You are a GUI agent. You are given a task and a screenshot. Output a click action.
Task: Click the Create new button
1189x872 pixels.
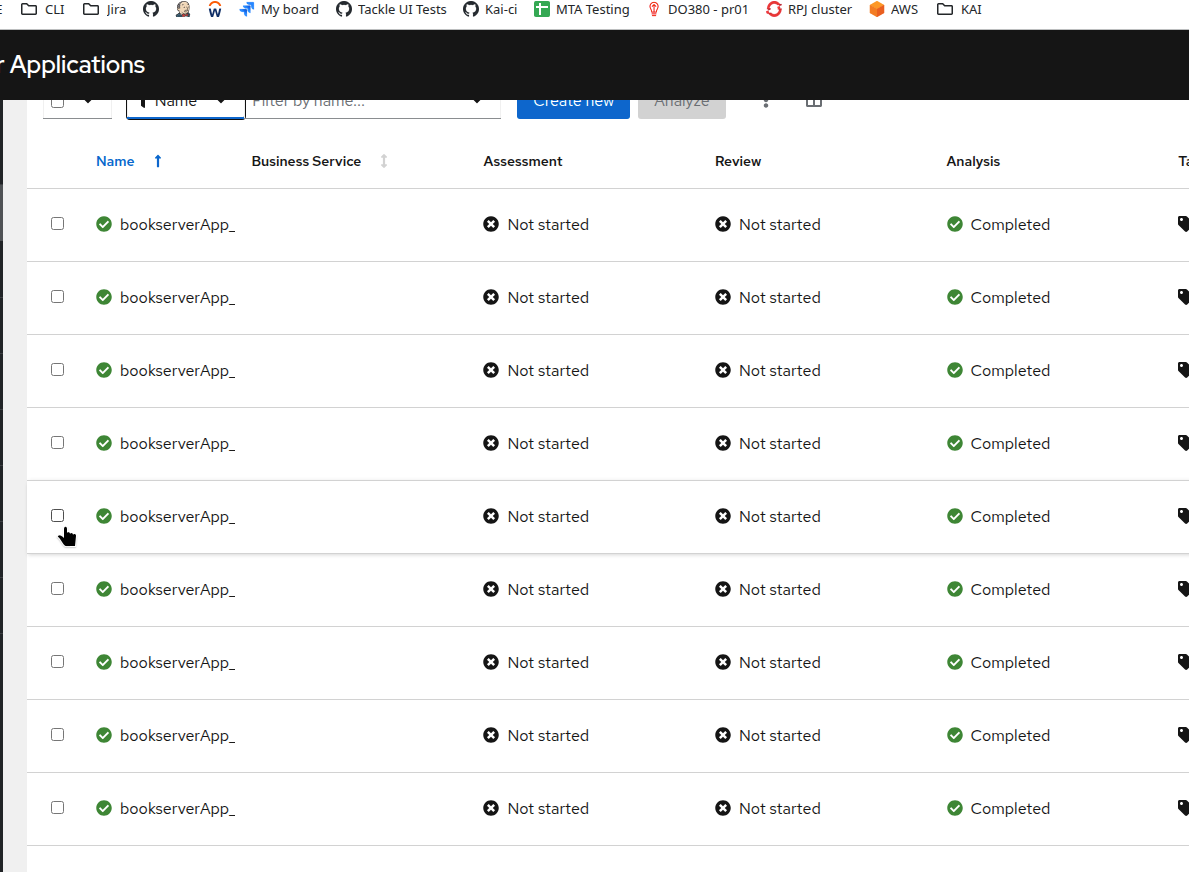point(573,103)
